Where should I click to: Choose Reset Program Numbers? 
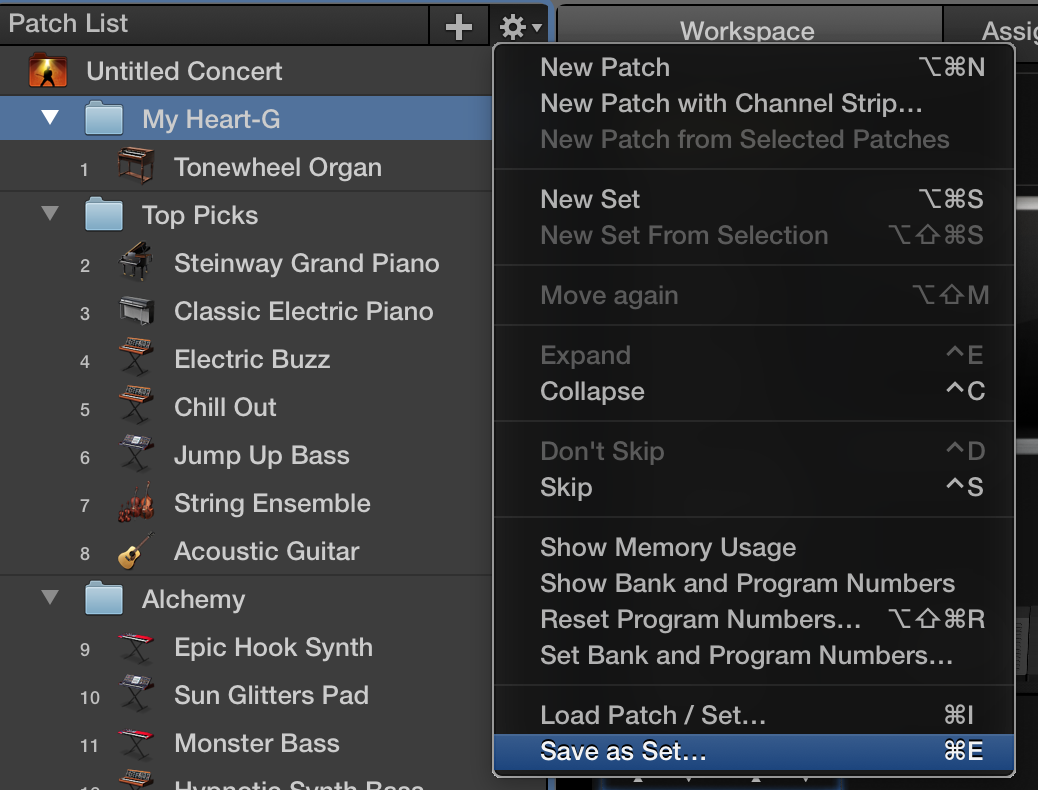point(754,619)
